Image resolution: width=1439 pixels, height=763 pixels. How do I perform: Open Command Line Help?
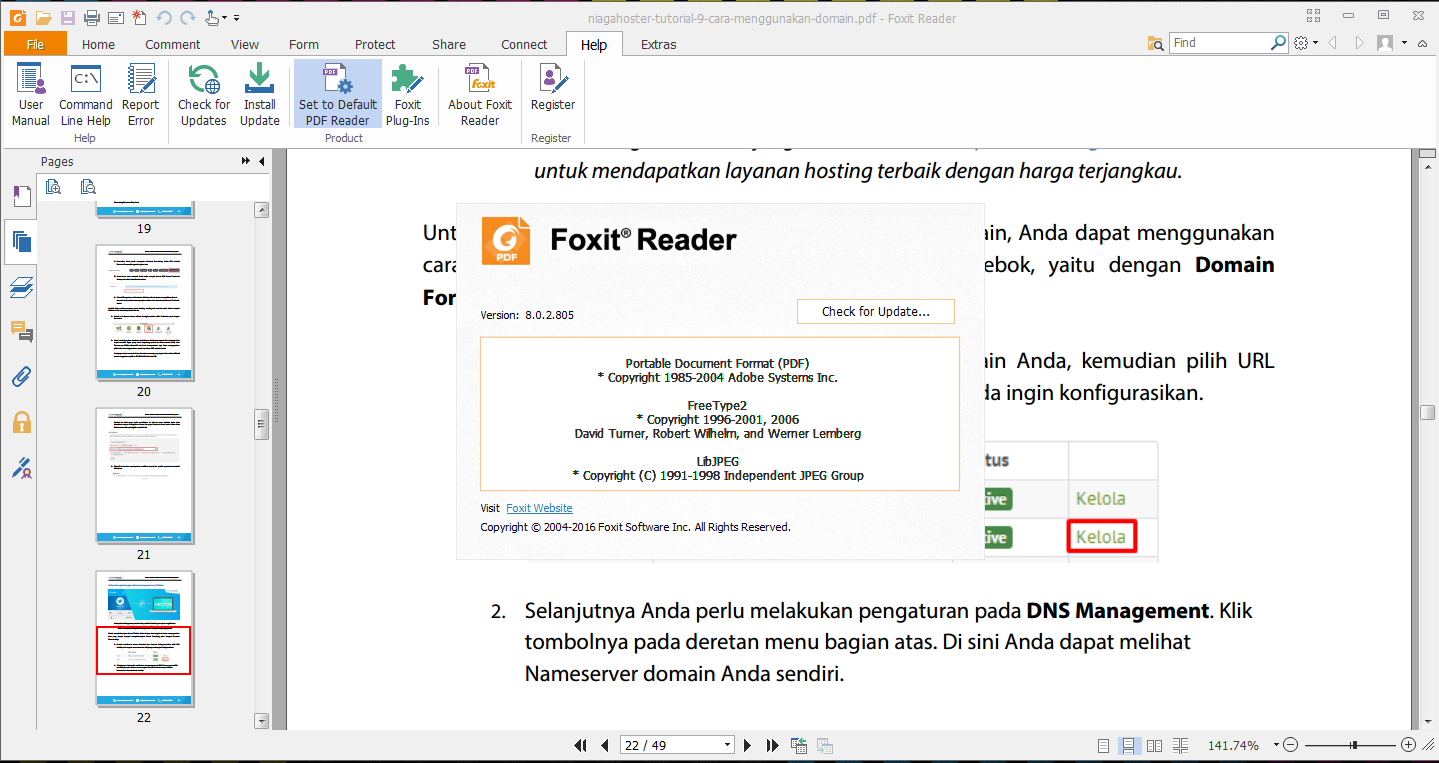86,95
